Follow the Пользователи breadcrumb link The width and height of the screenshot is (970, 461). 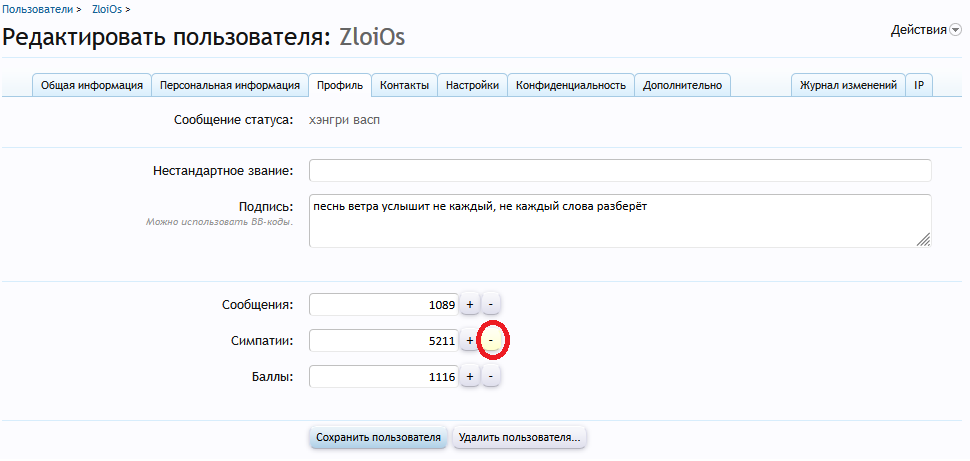coord(36,8)
